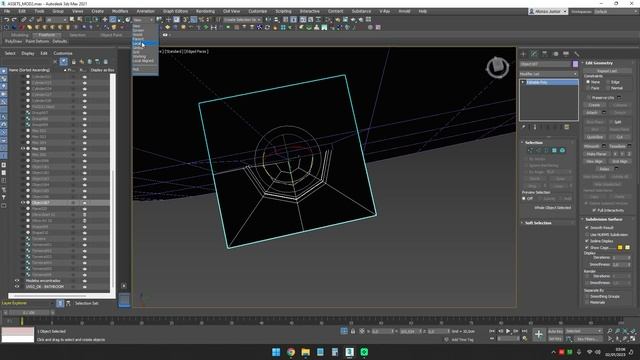The width and height of the screenshot is (640, 360).
Task: Click the Select by Name icon
Action: coord(80,20)
